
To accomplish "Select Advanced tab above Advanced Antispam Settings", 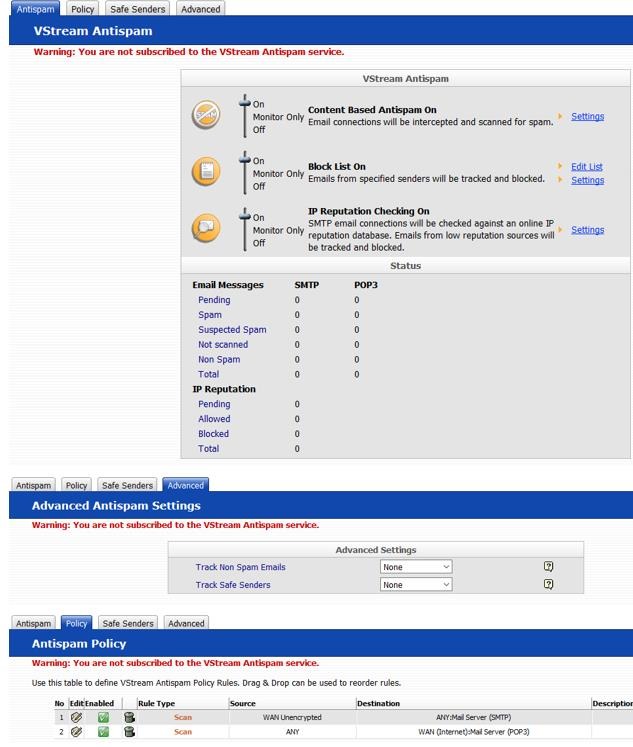I will point(185,485).
